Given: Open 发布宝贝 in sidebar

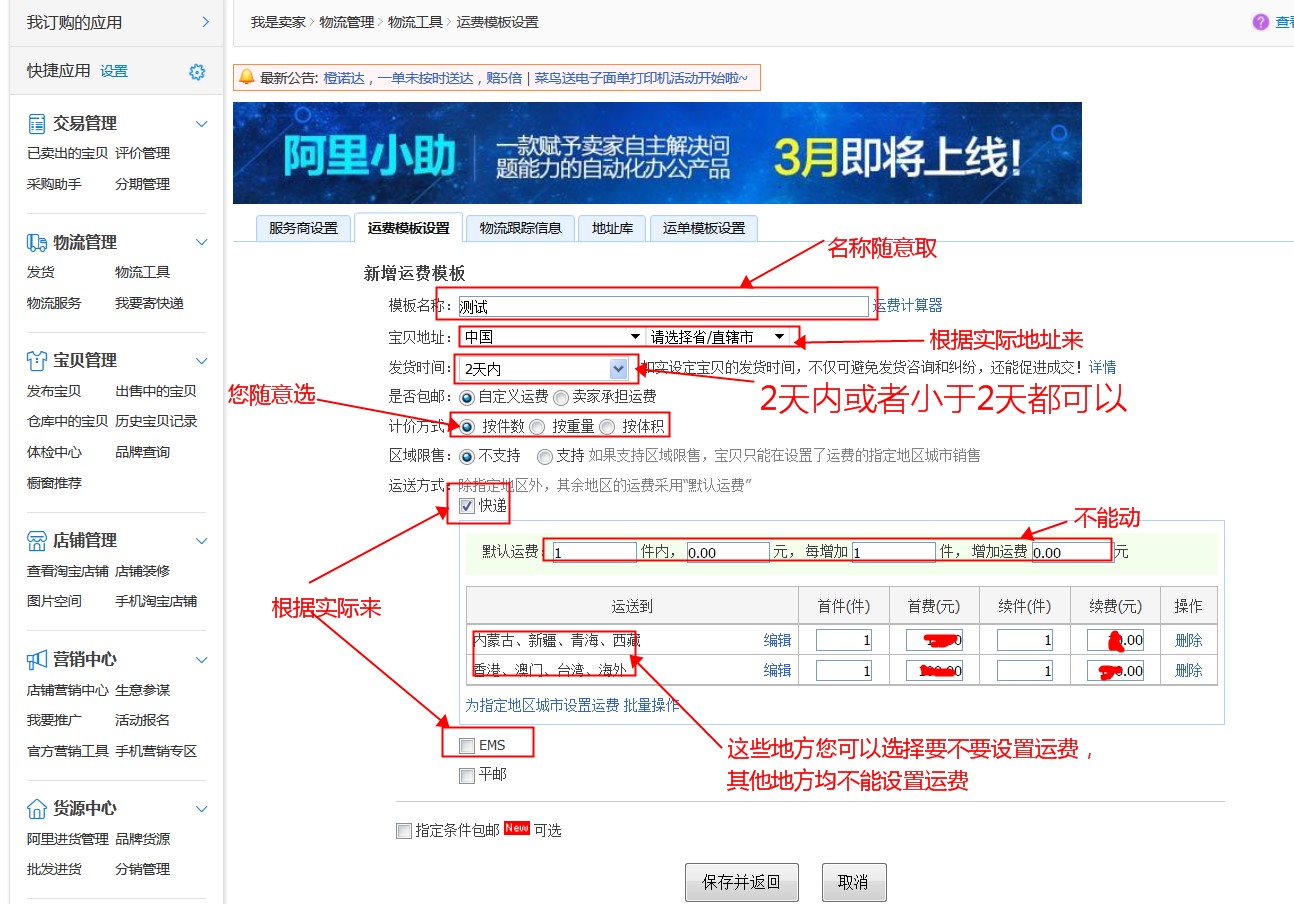Looking at the screenshot, I should coord(54,392).
